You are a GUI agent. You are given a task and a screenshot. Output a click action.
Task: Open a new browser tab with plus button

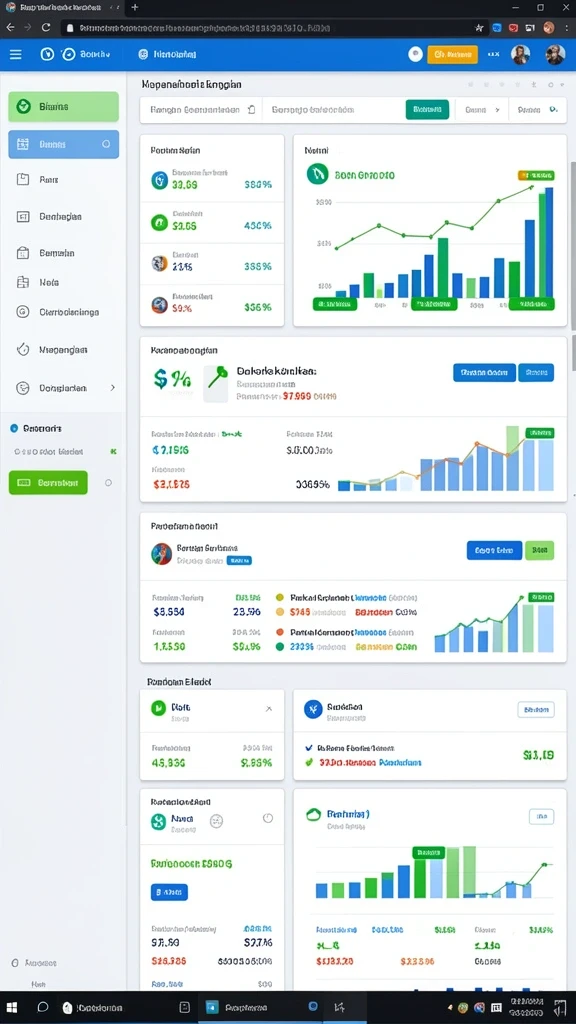[135, 7]
